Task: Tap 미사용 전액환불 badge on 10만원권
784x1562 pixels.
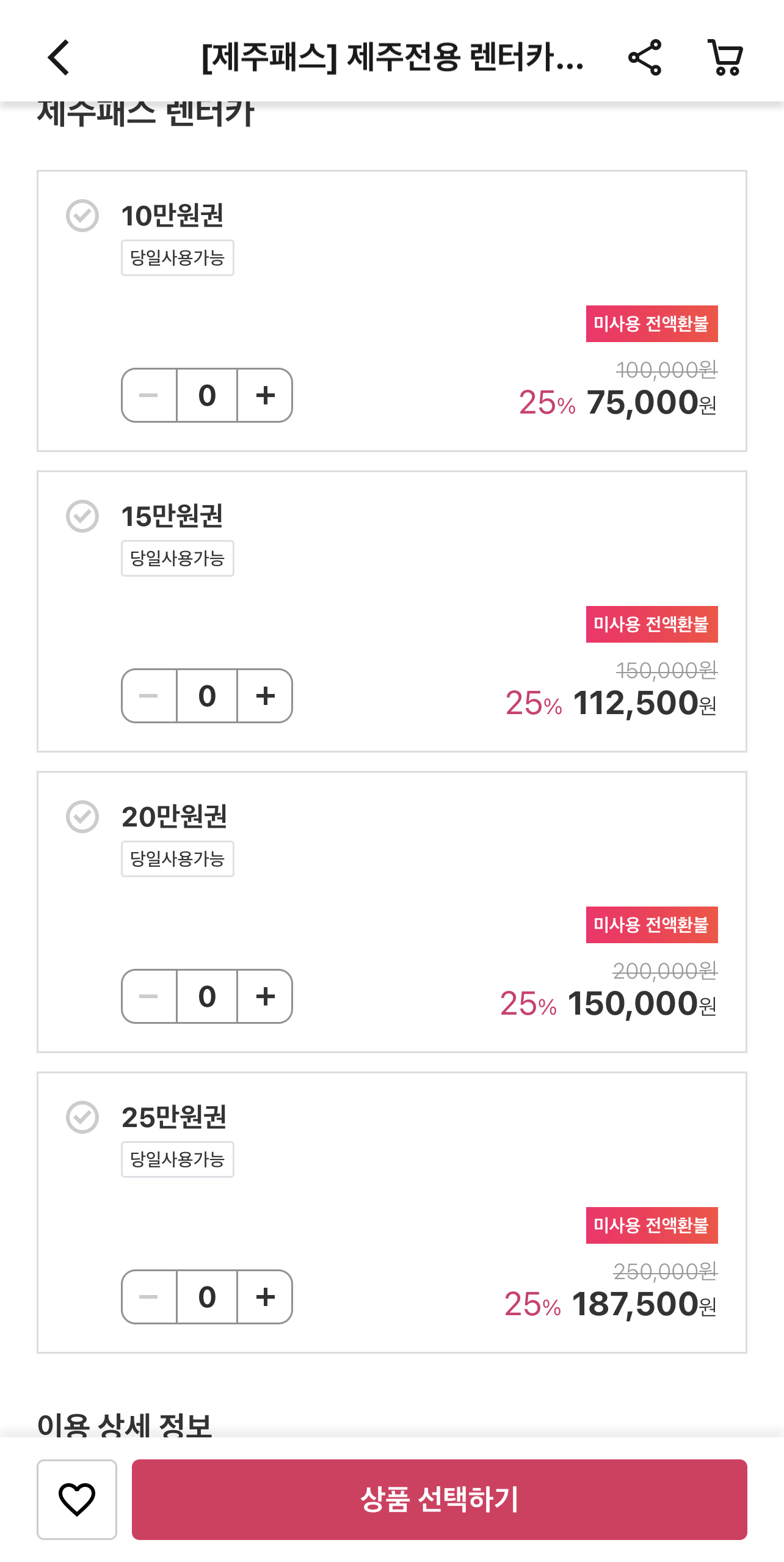Action: coord(652,324)
